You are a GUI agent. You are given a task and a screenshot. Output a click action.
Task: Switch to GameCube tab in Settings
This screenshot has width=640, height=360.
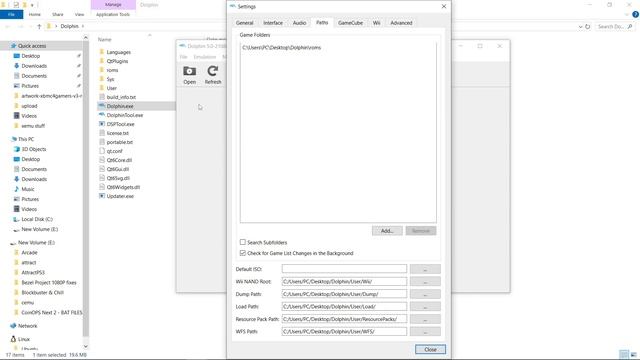click(x=350, y=23)
